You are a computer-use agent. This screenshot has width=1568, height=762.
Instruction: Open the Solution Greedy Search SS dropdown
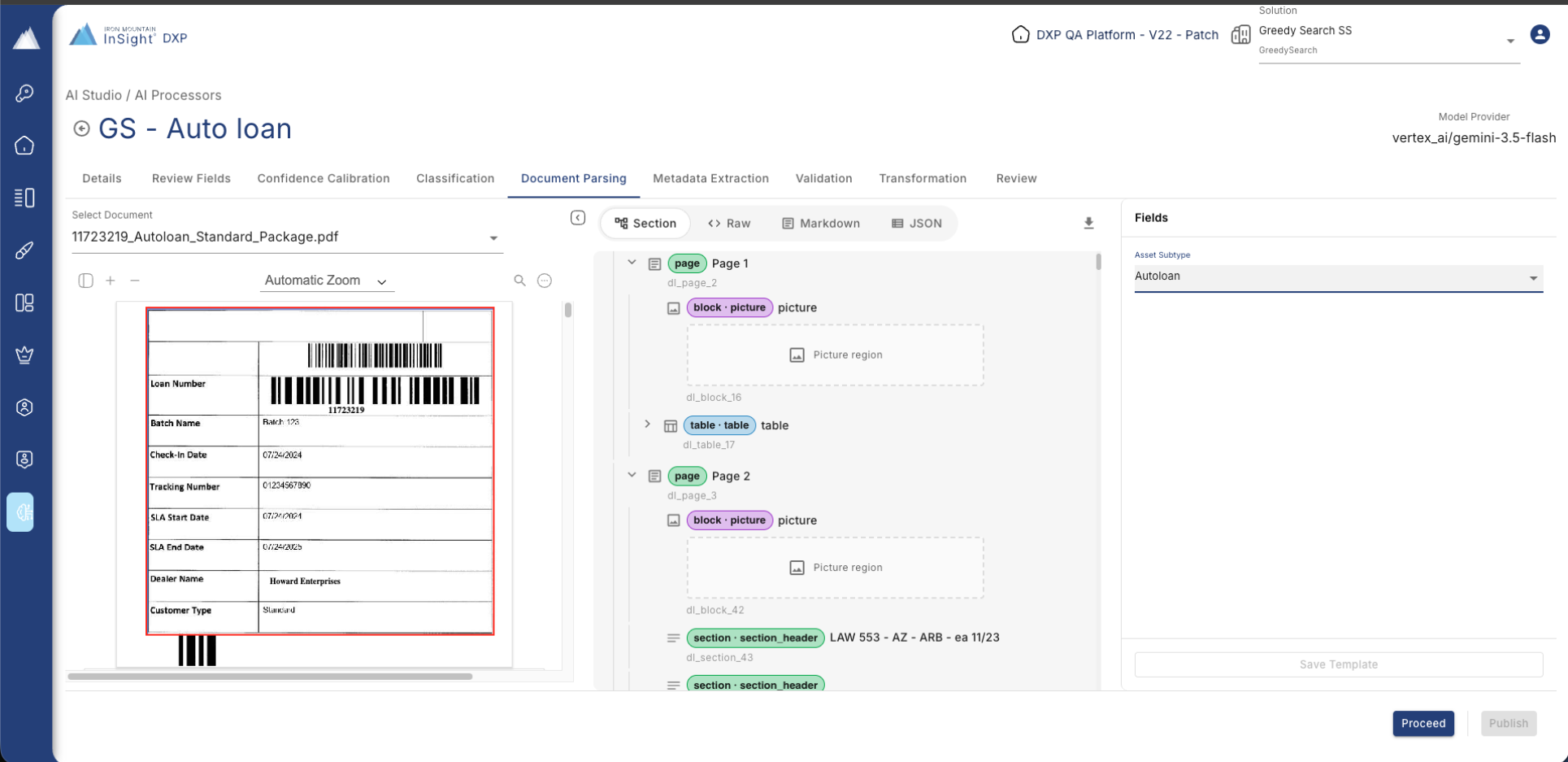1388,39
